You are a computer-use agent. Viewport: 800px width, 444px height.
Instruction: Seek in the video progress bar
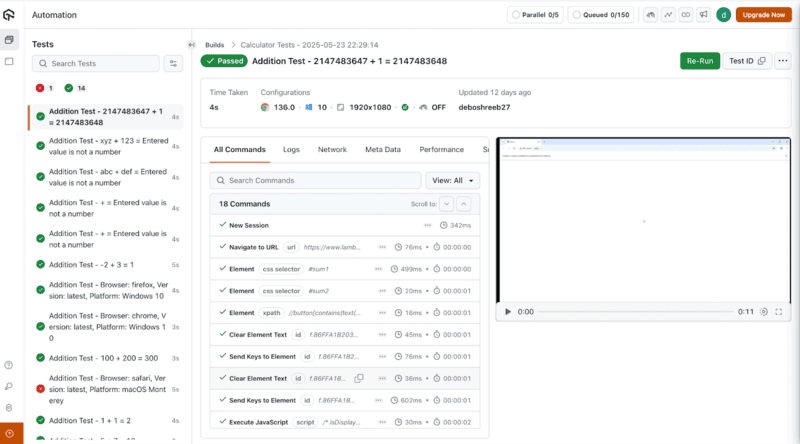click(x=636, y=312)
